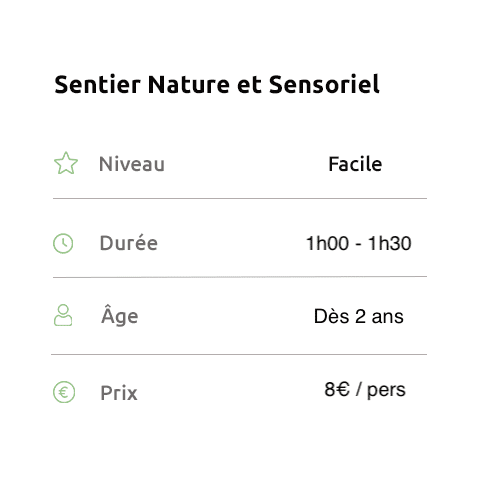500x500 pixels.
Task: Select the Niveau label
Action: (132, 164)
